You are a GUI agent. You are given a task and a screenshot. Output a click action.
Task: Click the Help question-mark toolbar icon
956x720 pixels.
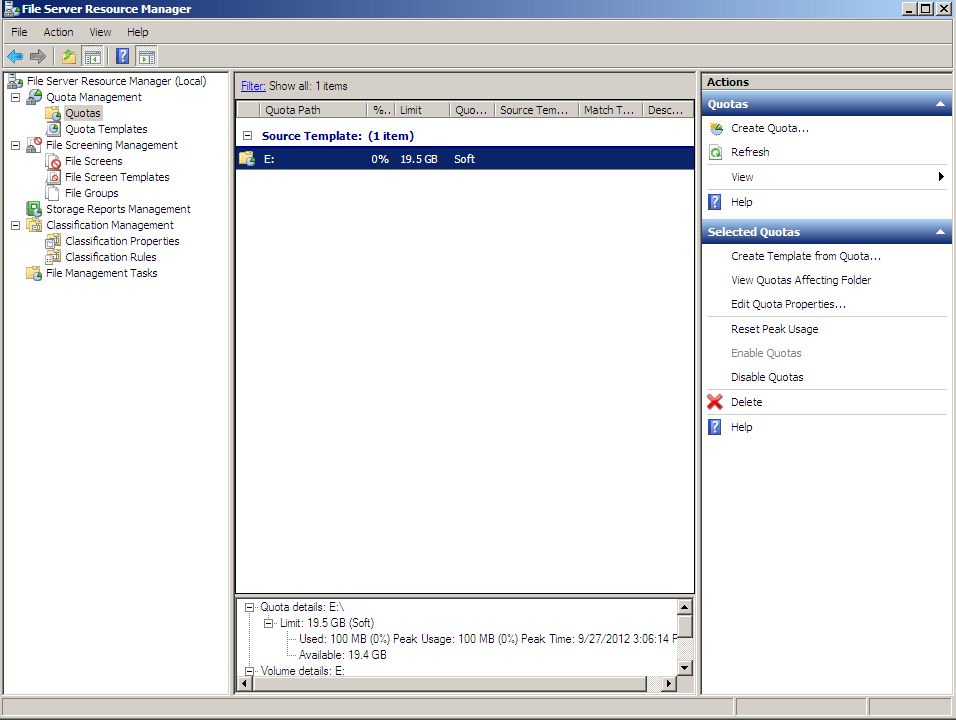coord(122,56)
